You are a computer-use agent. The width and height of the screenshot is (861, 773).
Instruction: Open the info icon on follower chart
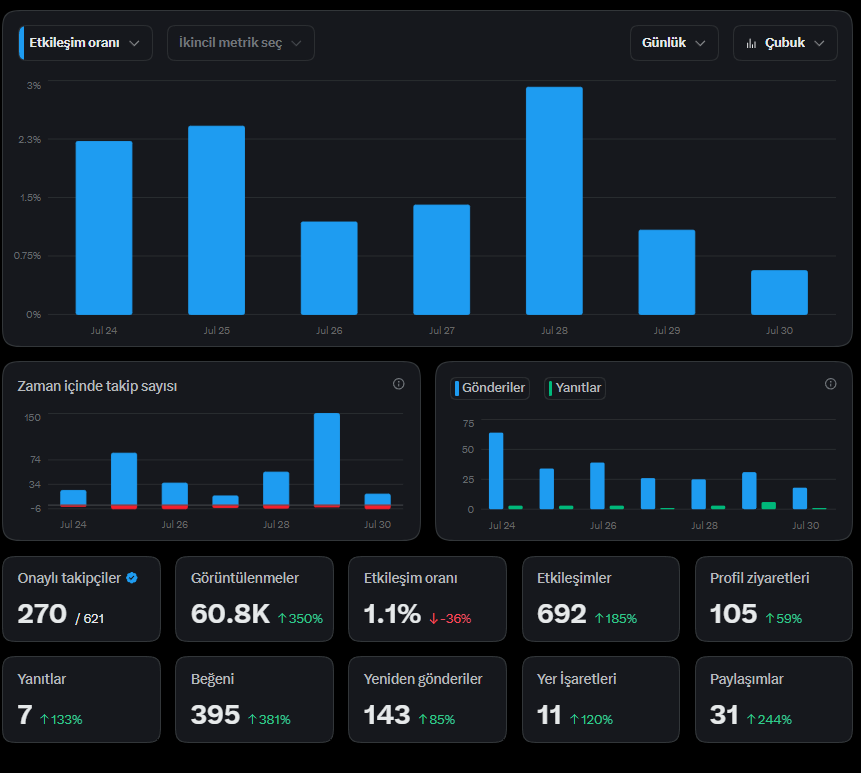(x=399, y=384)
